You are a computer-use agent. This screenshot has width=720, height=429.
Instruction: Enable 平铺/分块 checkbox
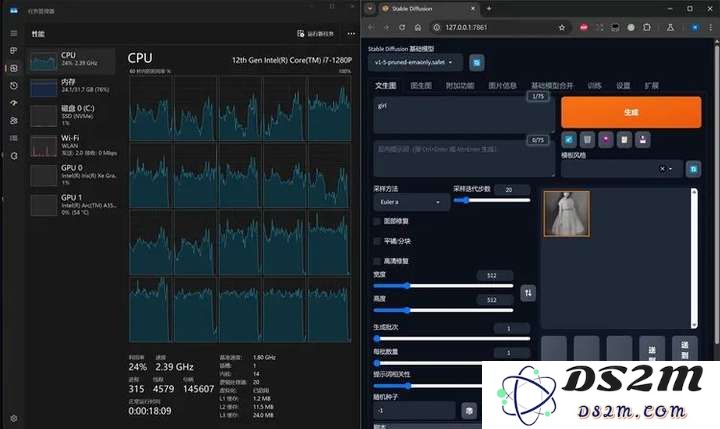click(x=377, y=241)
